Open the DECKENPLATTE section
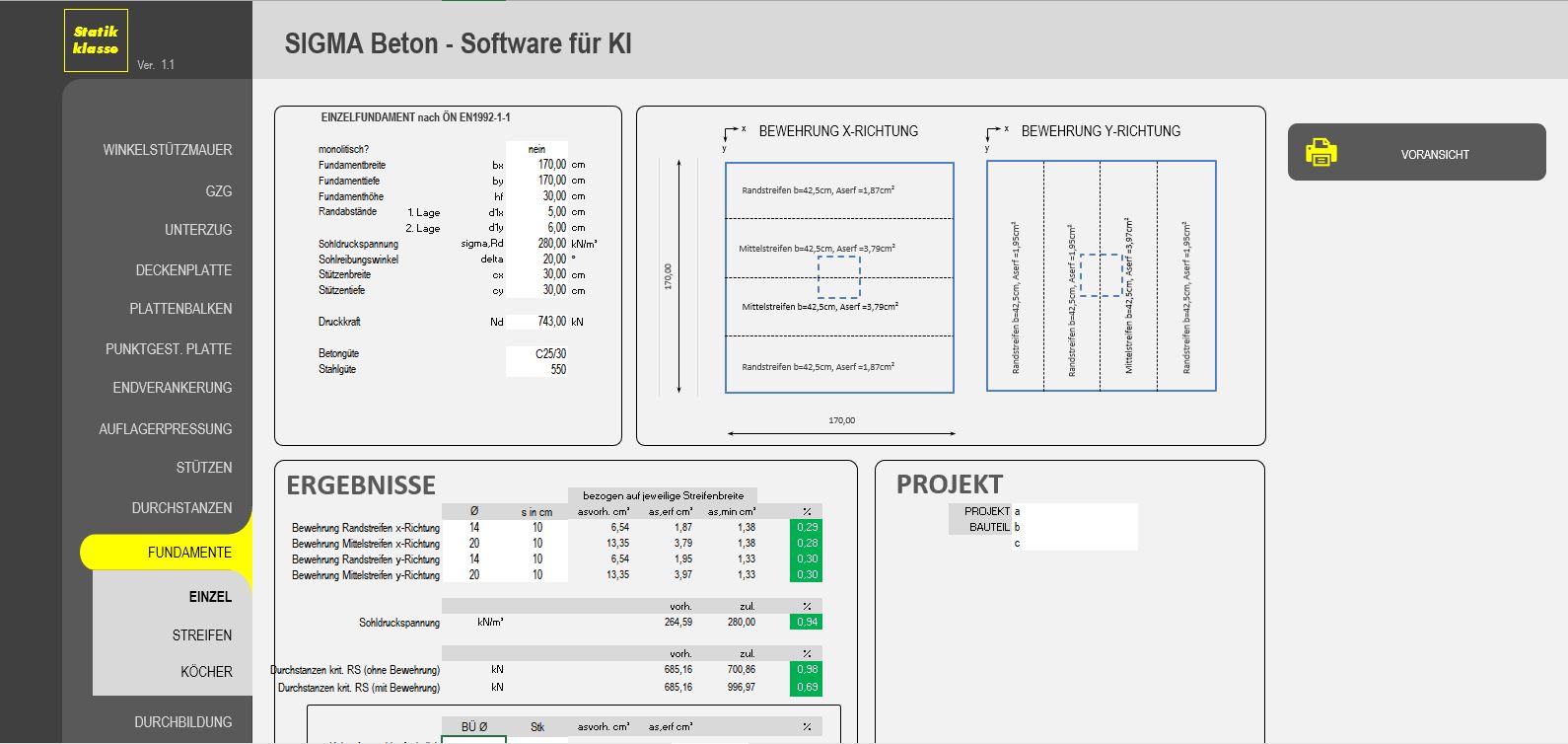 [183, 269]
